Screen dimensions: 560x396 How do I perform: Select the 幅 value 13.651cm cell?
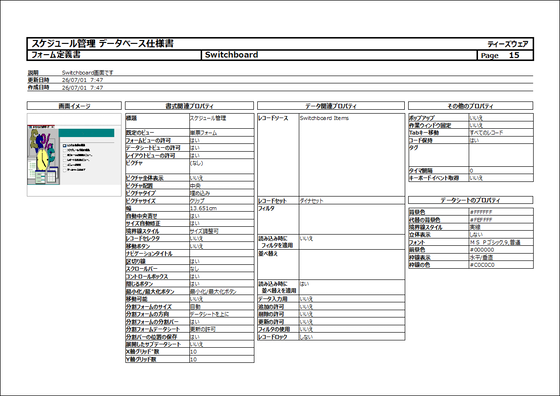click(221, 208)
